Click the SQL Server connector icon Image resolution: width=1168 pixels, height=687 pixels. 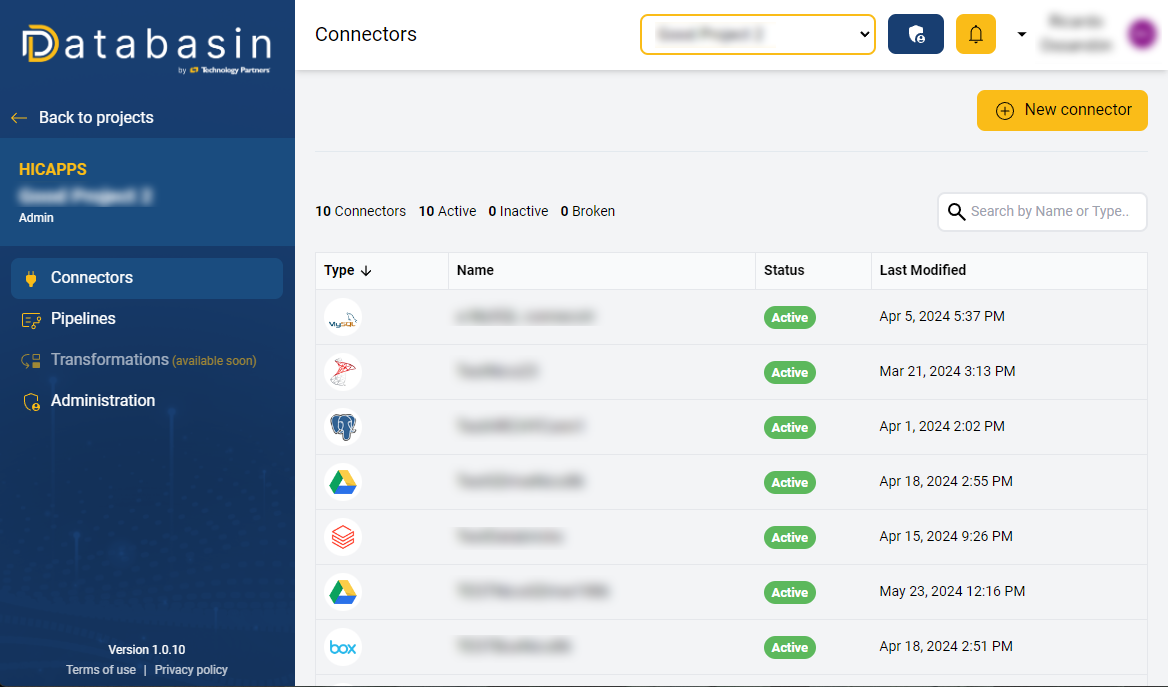[x=343, y=372]
